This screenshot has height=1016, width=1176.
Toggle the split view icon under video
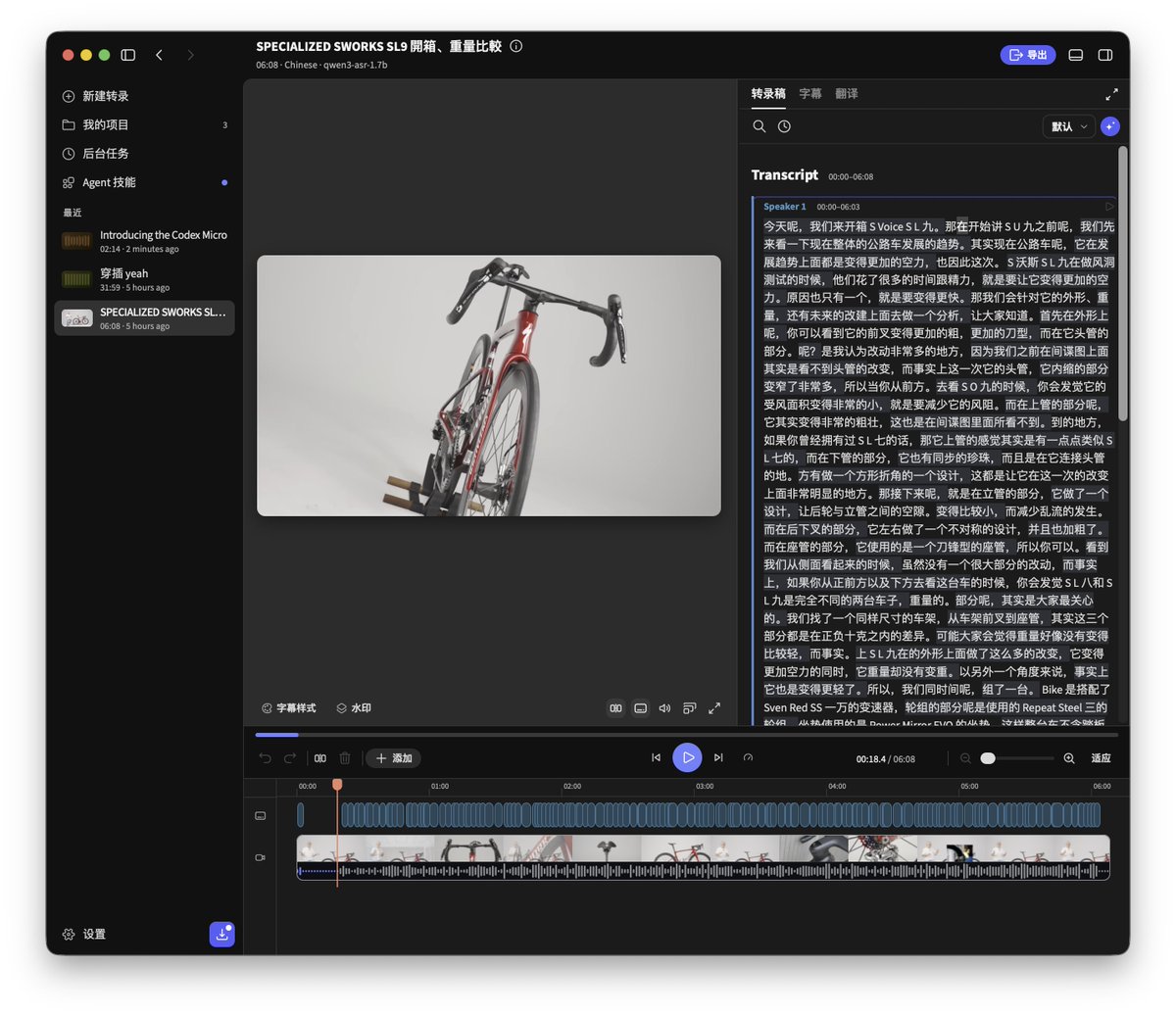(x=615, y=708)
